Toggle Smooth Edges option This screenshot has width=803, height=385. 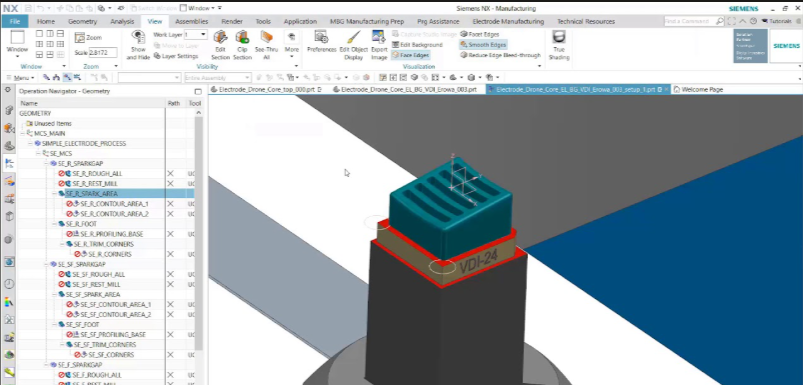483,45
